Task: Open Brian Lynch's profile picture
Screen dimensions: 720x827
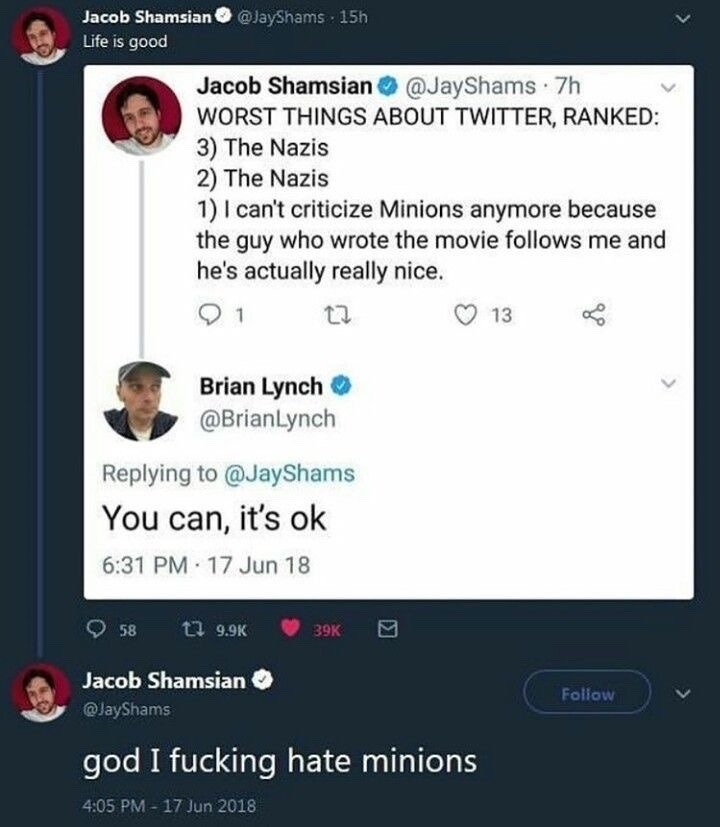Action: click(141, 401)
